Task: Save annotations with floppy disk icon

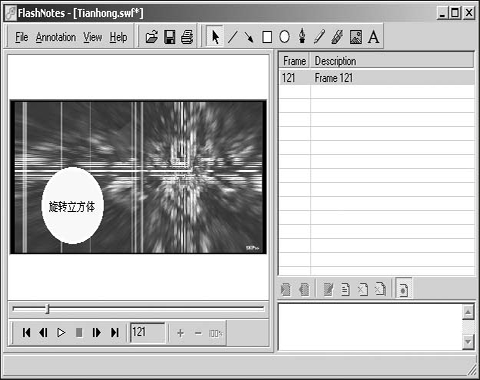Action: click(170, 37)
